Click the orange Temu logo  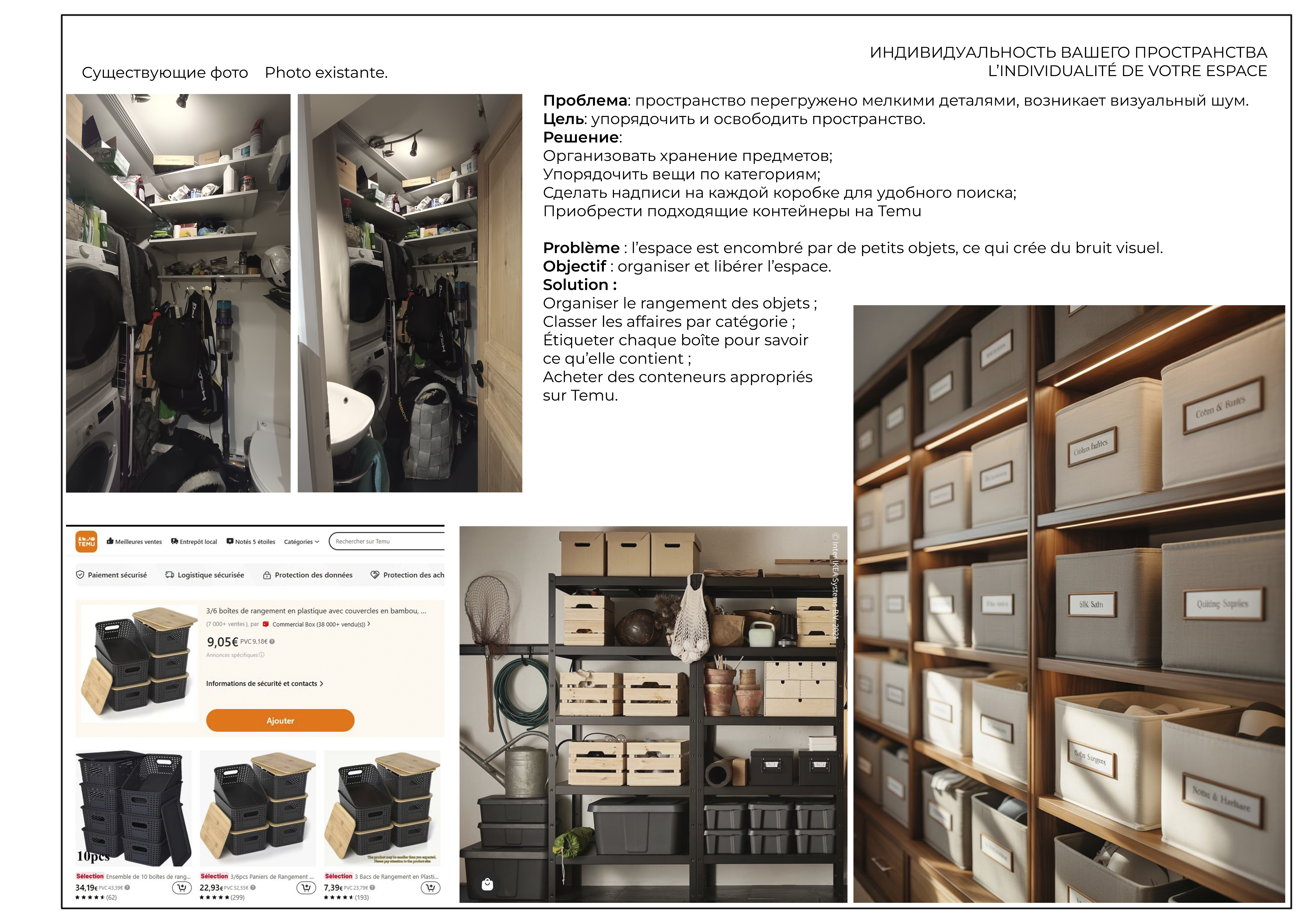(87, 541)
